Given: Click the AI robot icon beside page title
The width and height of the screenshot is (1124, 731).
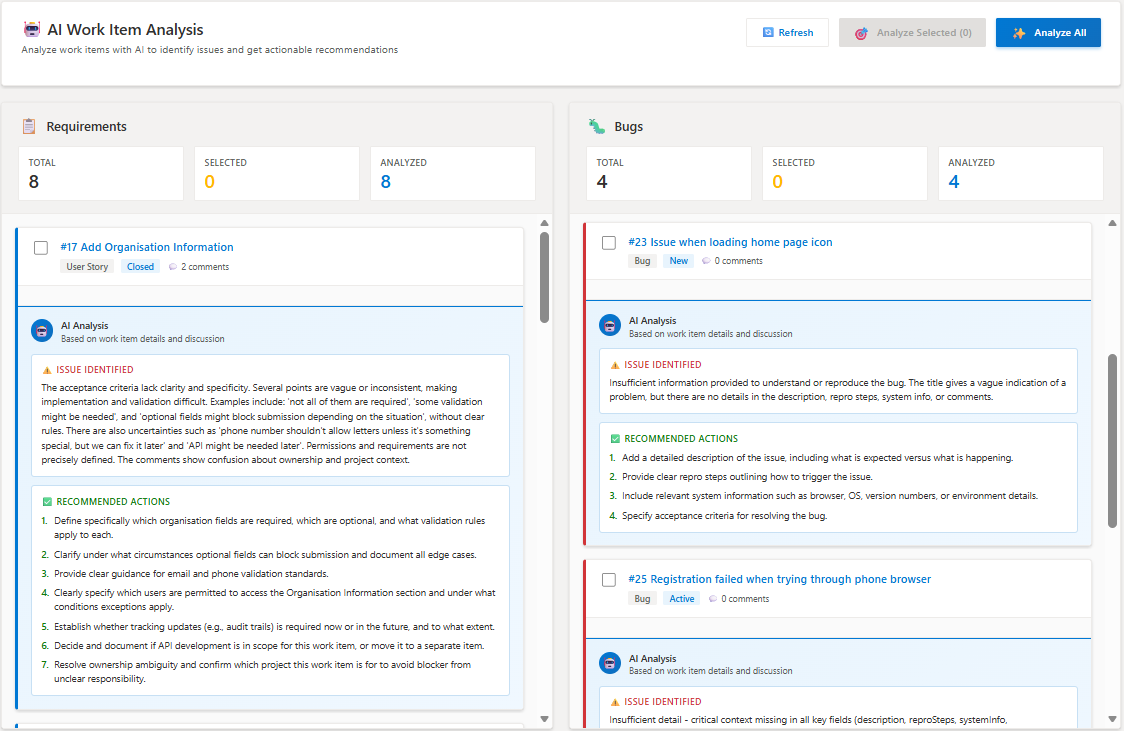Looking at the screenshot, I should click(32, 30).
